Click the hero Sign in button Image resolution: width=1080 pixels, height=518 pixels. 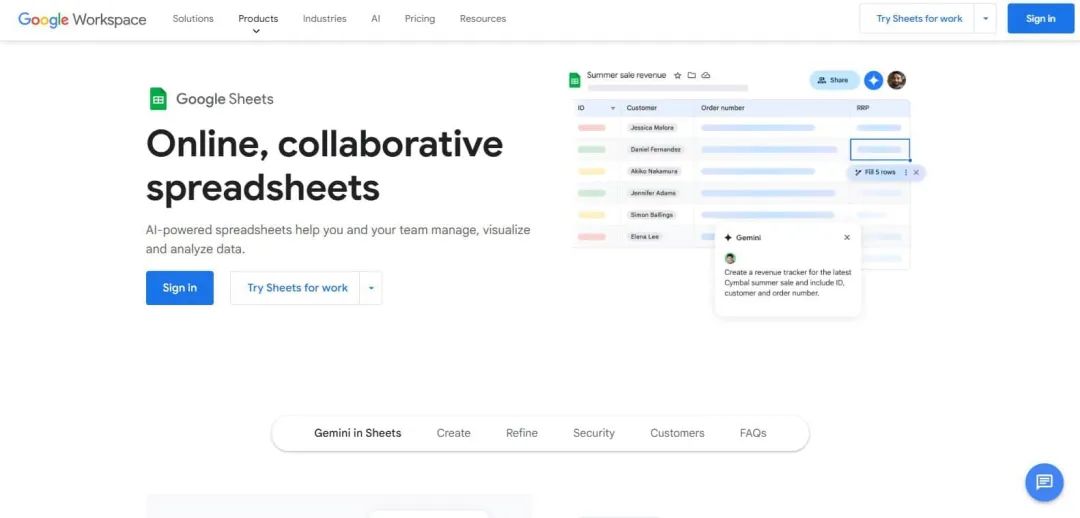[180, 288]
